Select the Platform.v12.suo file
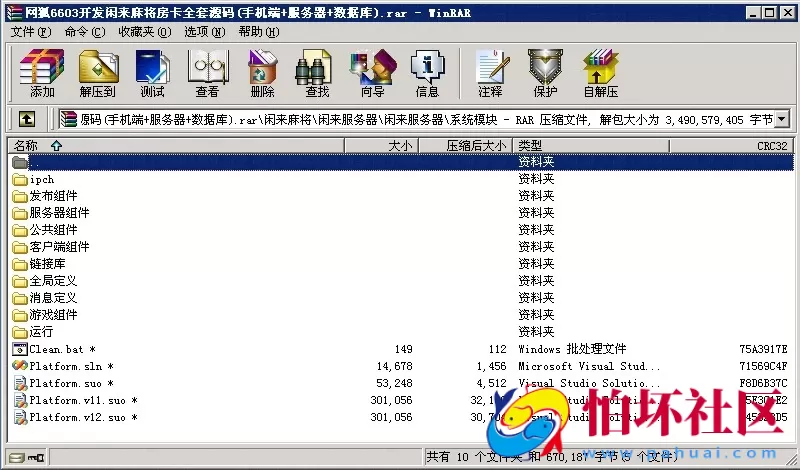The image size is (800, 470). coord(75,417)
